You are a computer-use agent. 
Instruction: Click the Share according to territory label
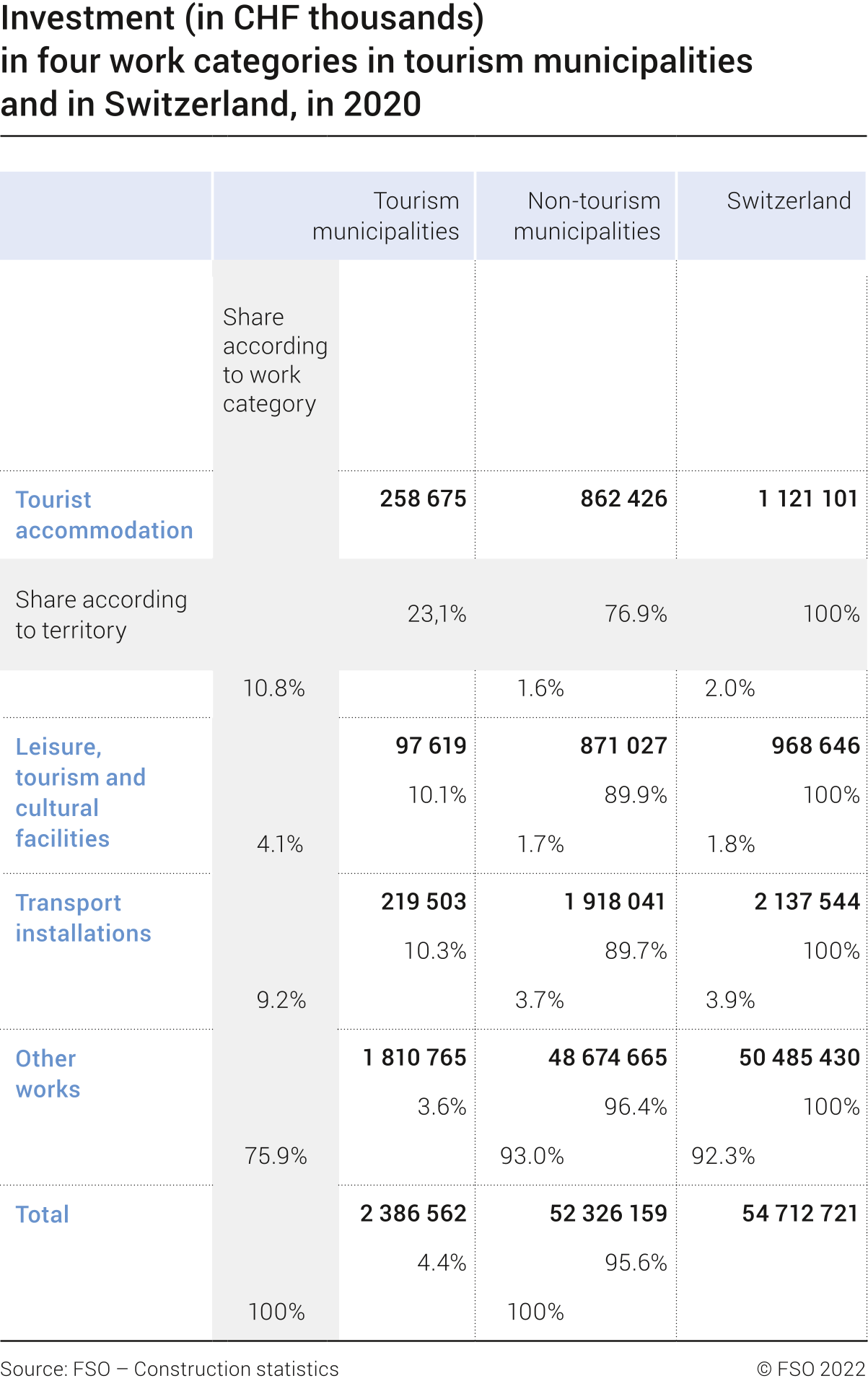click(101, 615)
